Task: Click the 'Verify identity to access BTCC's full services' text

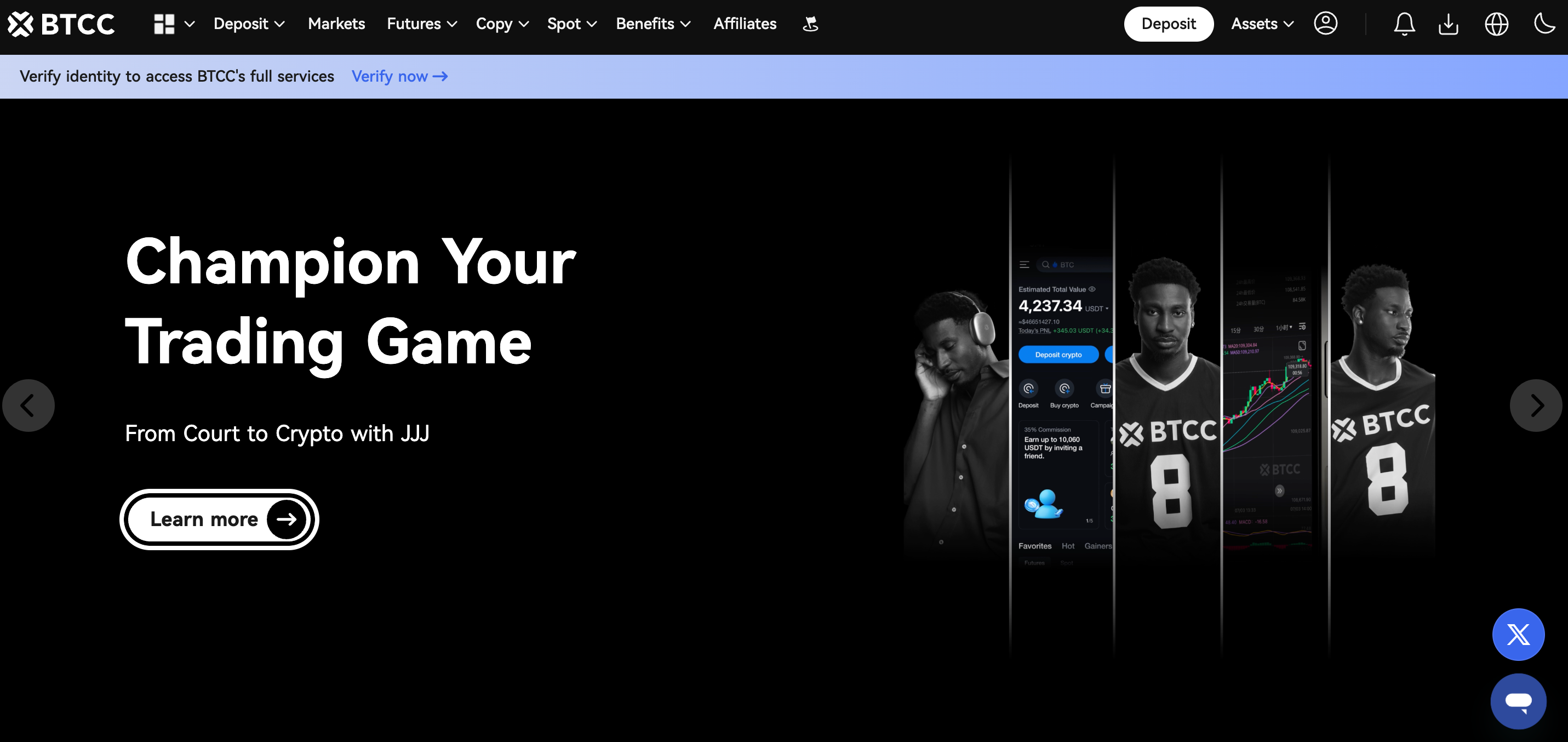Action: click(176, 76)
